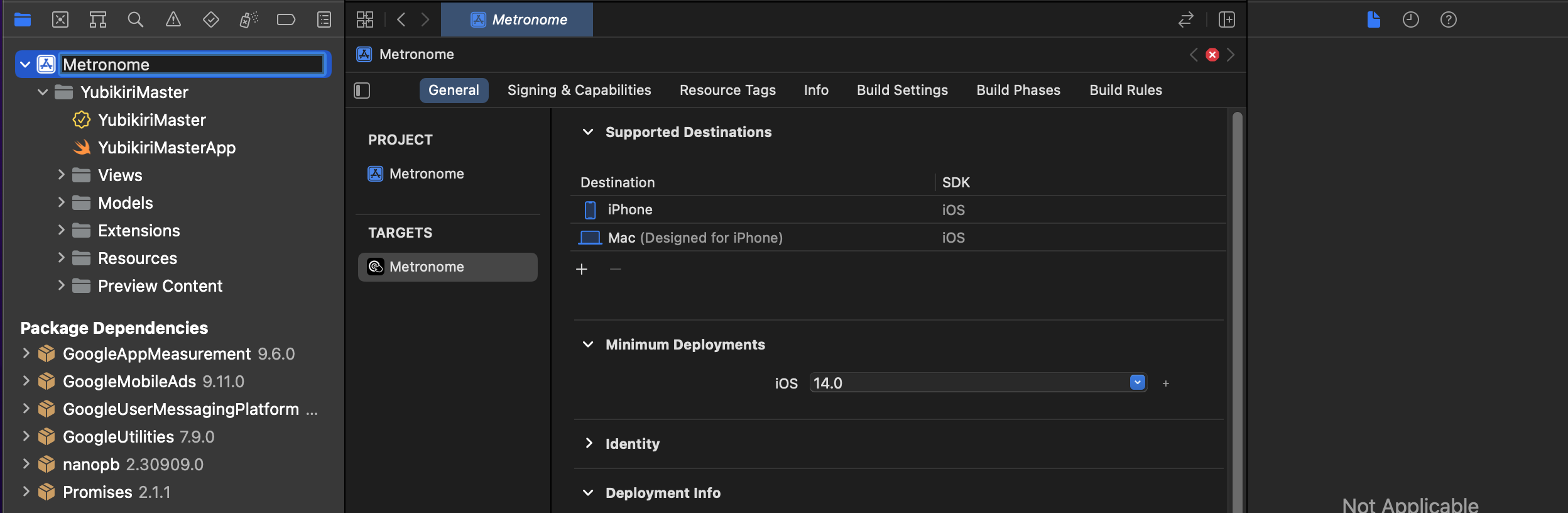
Task: Open the YubikiriMaster entitlements file
Action: click(x=139, y=119)
